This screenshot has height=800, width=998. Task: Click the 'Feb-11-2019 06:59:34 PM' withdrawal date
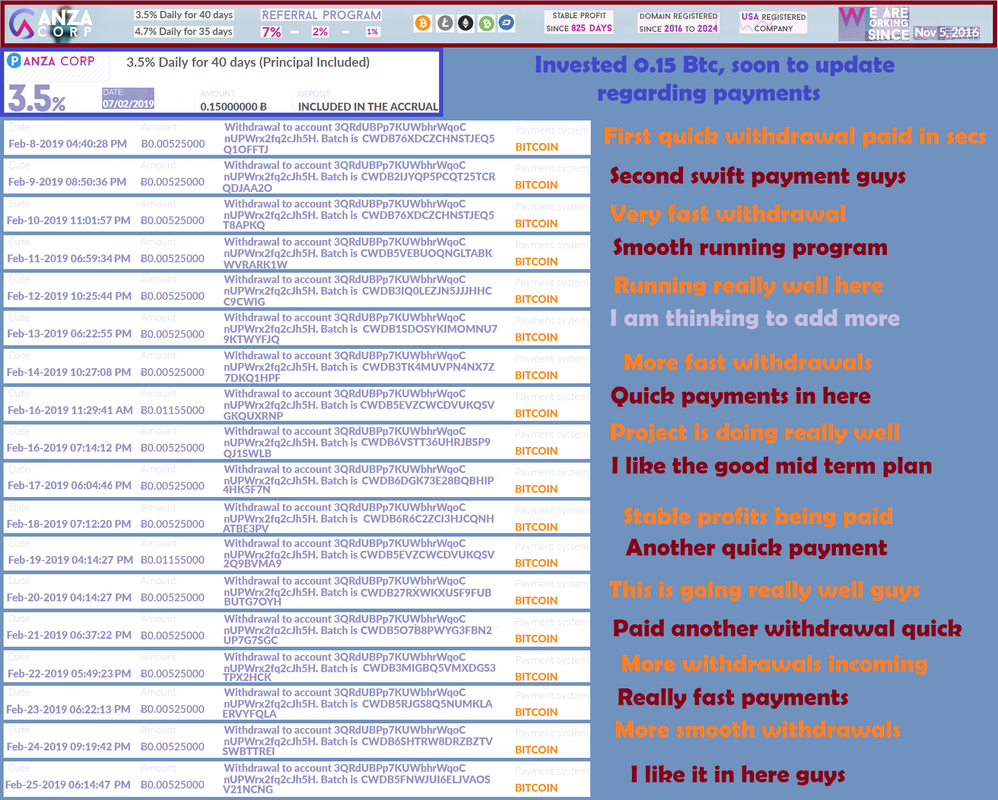pyautogui.click(x=69, y=258)
